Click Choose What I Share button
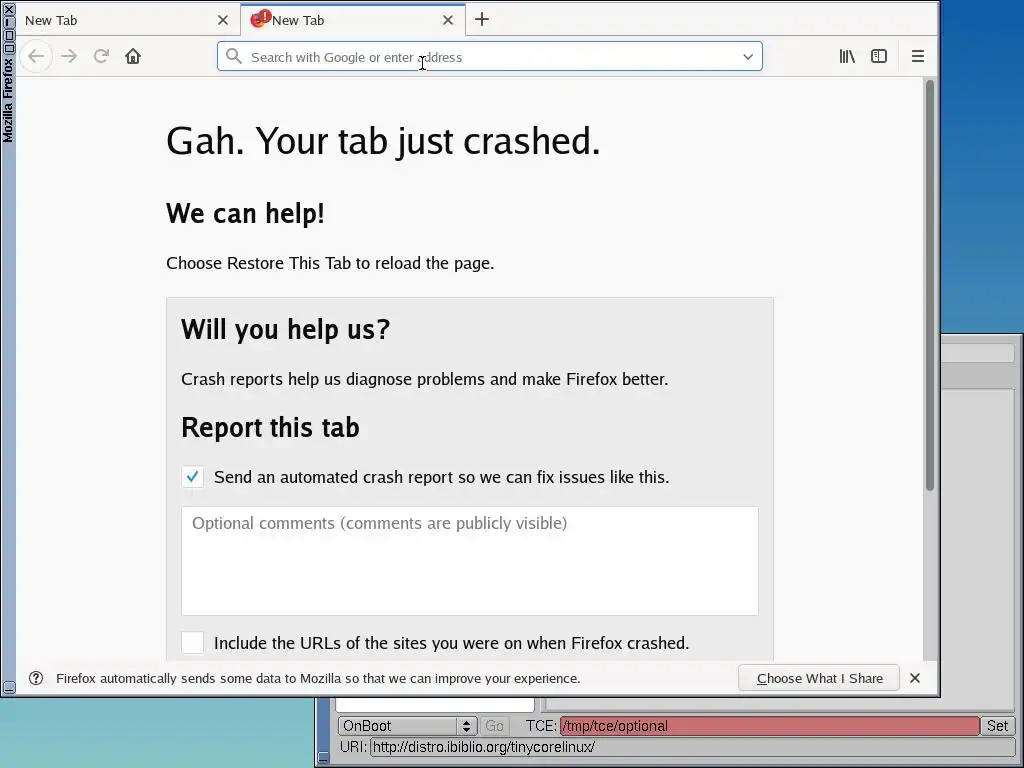 tap(819, 678)
